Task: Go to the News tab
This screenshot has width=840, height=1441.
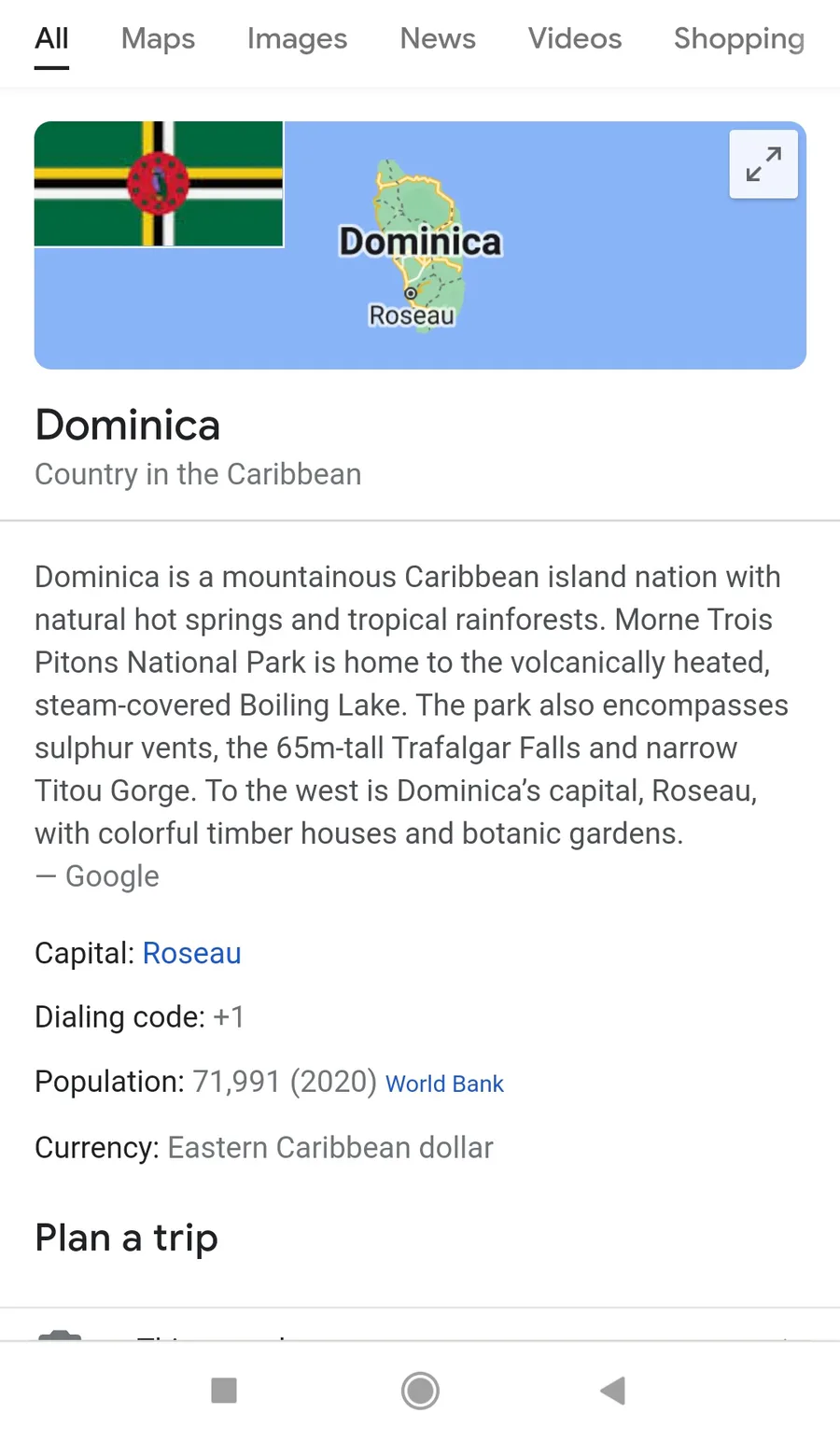Action: click(438, 39)
